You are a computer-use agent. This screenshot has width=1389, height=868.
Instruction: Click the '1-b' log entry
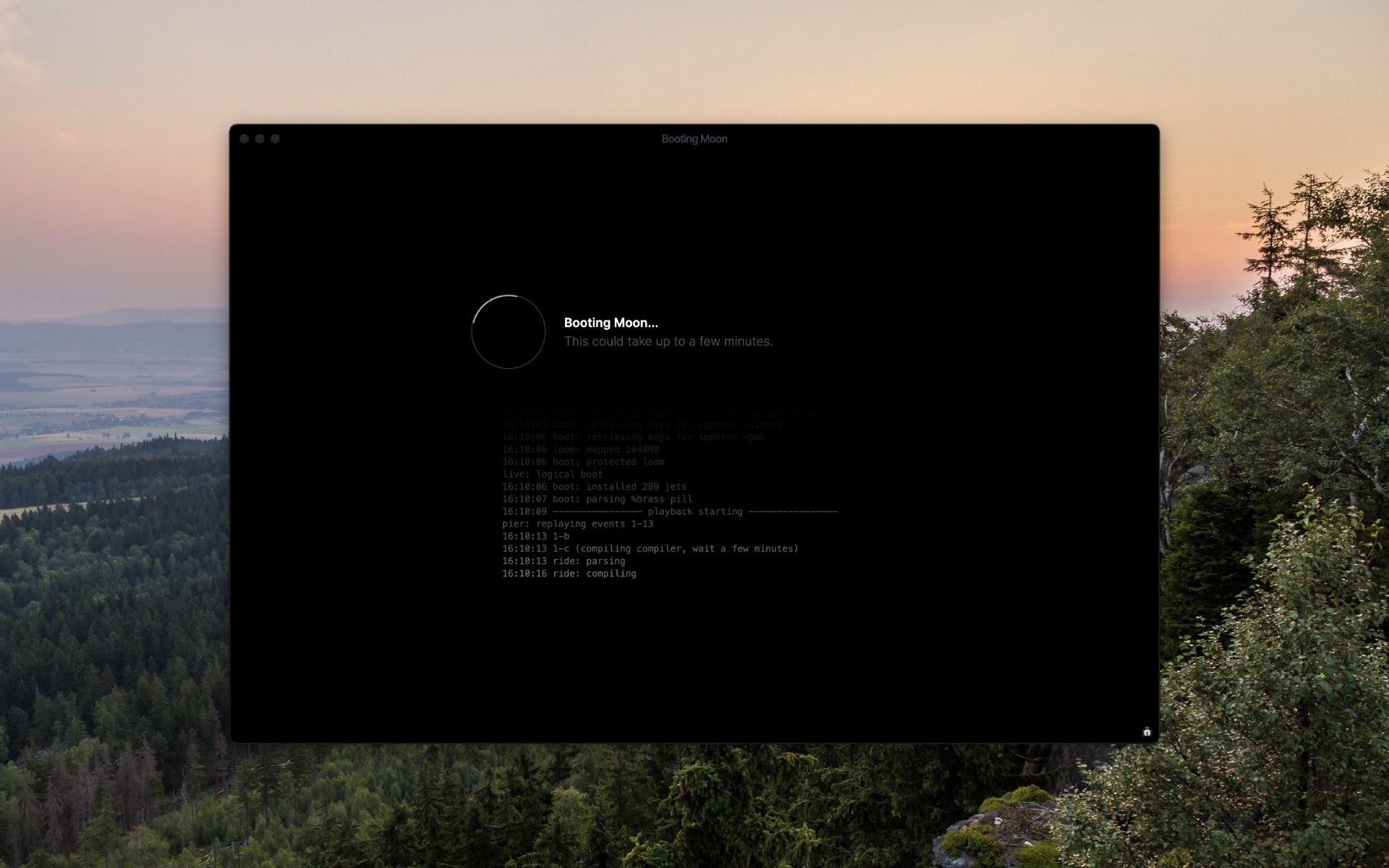pos(535,537)
